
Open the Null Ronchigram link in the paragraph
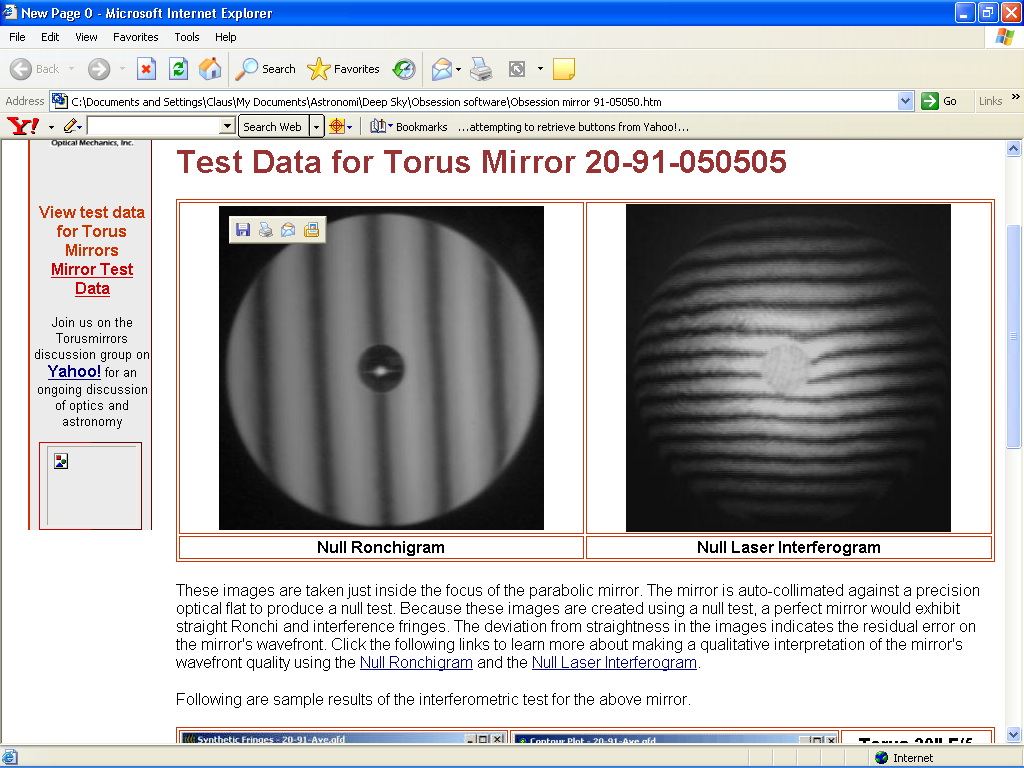click(416, 662)
